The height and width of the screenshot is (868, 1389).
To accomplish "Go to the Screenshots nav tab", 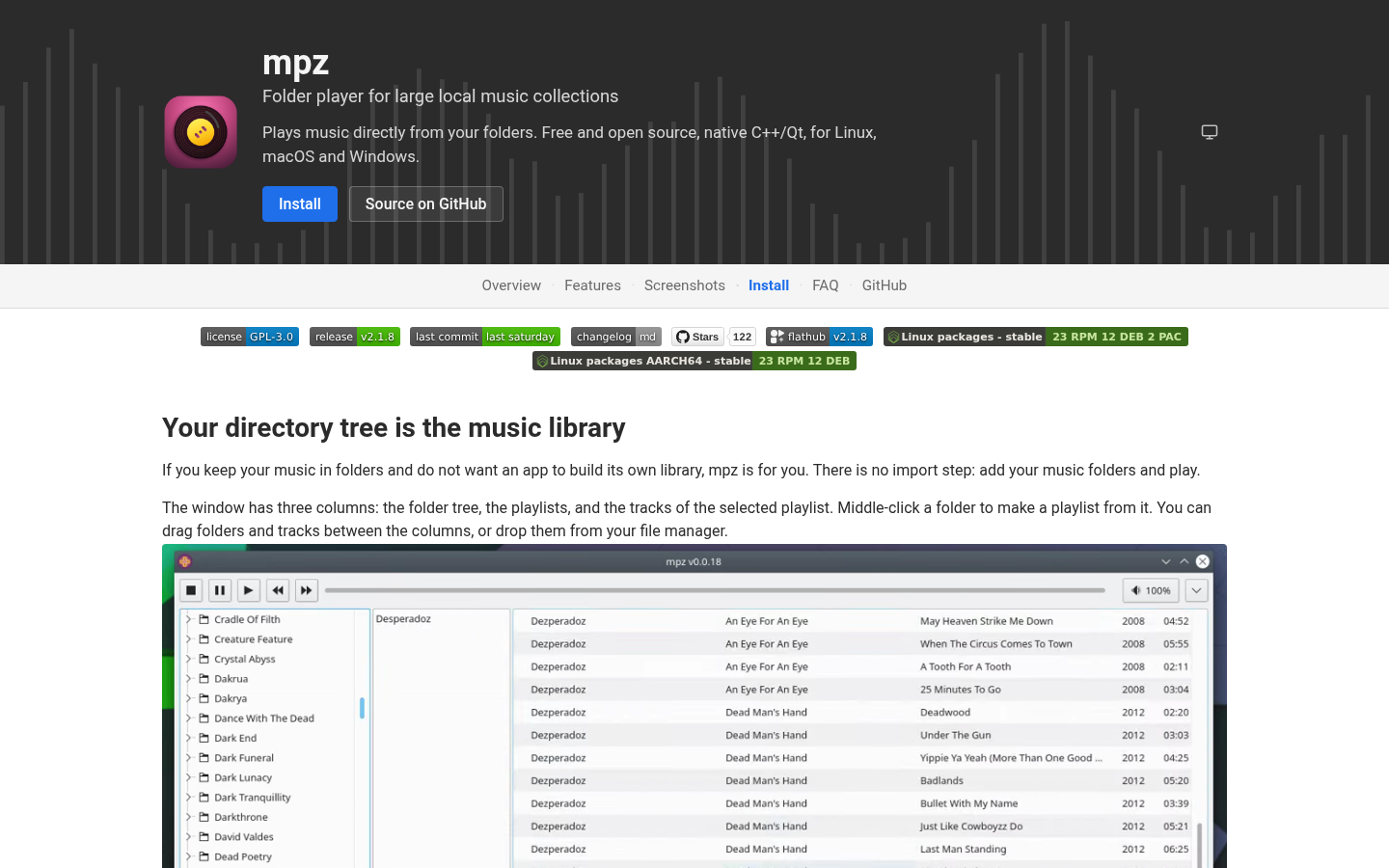I will (685, 285).
